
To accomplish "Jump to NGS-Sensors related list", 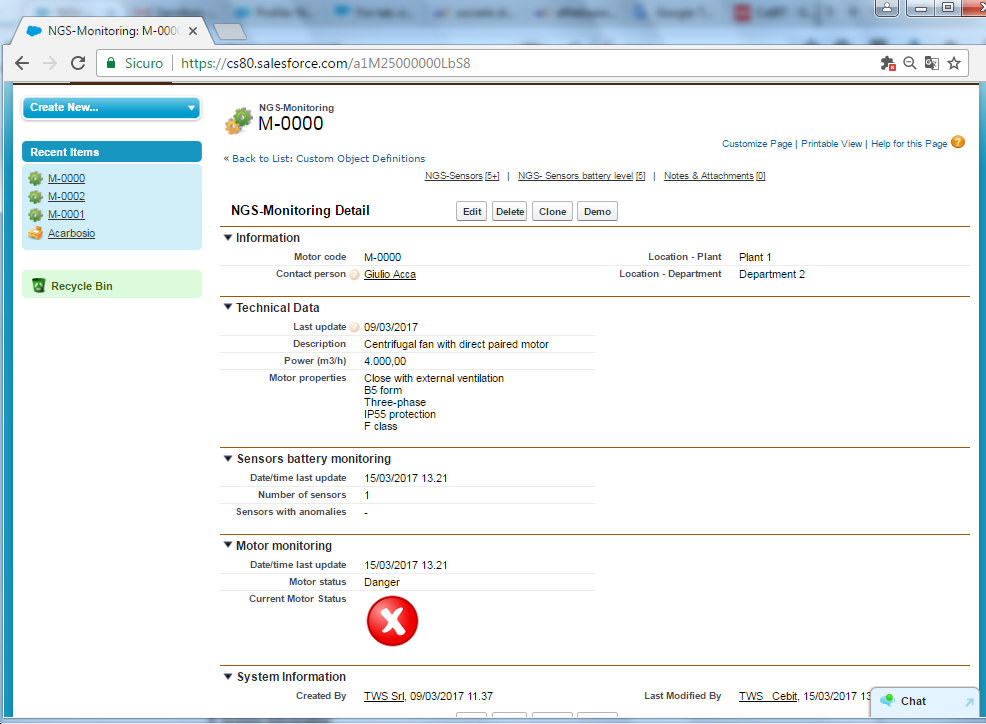I will click(x=462, y=176).
